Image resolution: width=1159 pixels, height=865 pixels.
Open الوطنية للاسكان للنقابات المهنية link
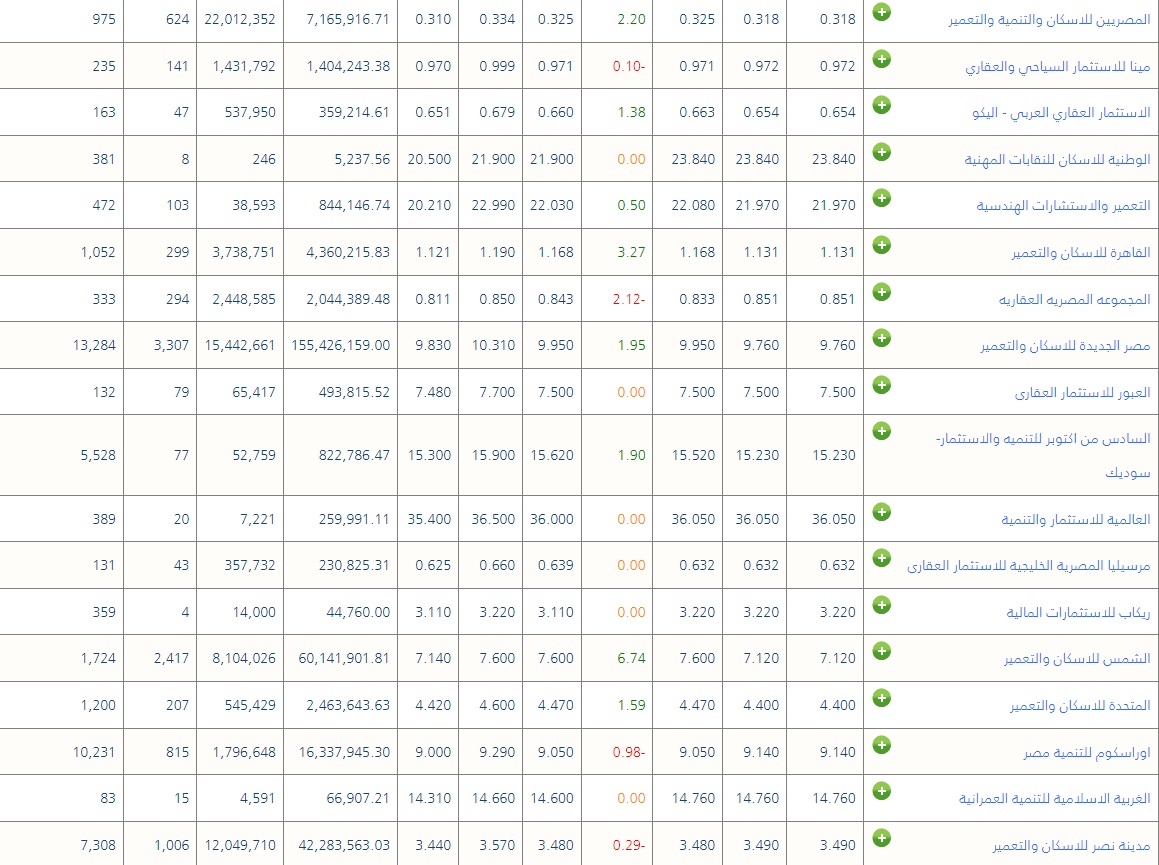[x=1058, y=160]
